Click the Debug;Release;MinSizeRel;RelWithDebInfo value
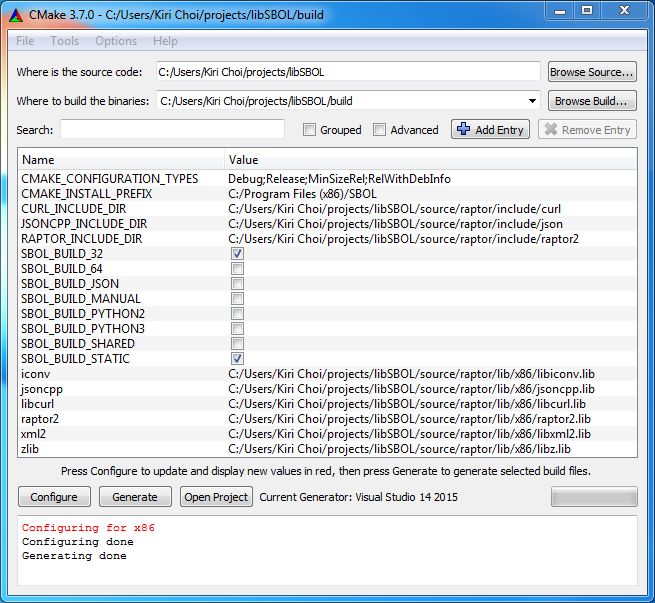Image resolution: width=655 pixels, height=603 pixels. pos(339,179)
